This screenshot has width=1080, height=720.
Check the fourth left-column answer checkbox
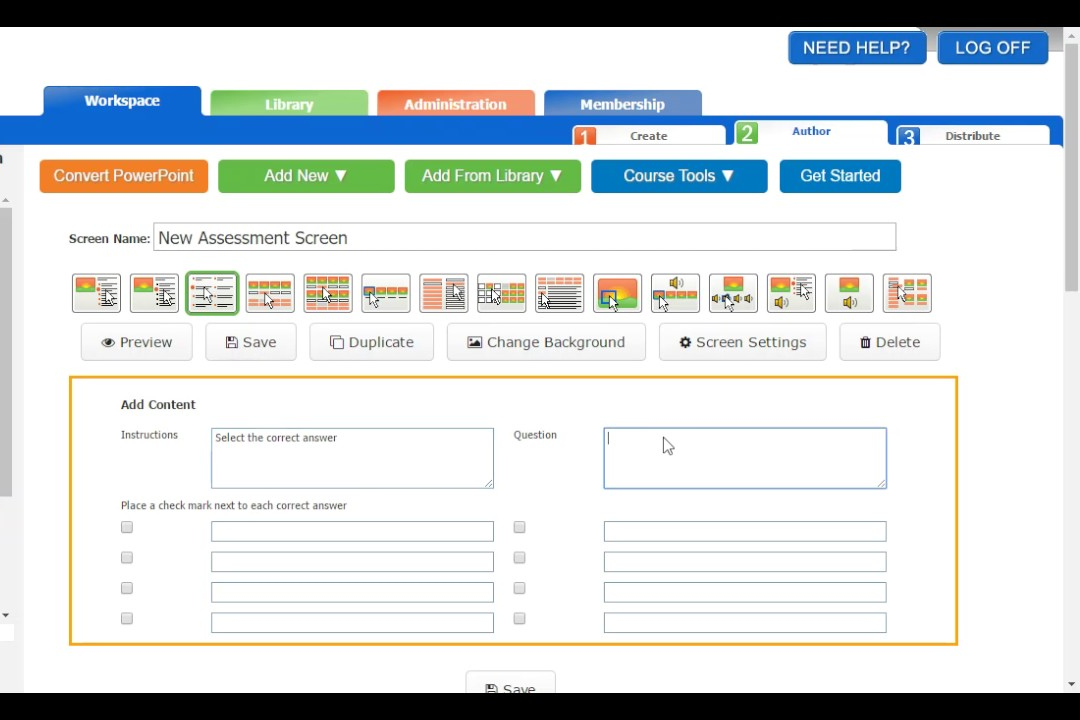(126, 618)
